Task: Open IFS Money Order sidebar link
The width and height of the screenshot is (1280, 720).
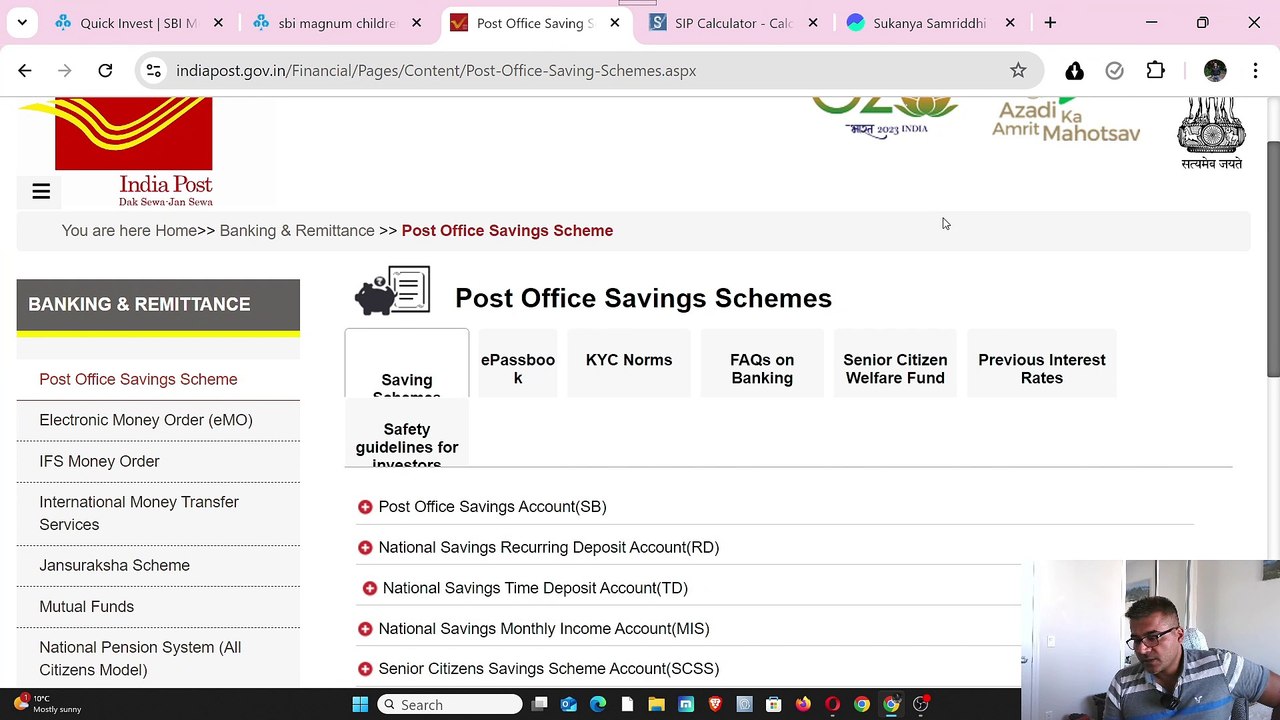Action: pyautogui.click(x=99, y=461)
